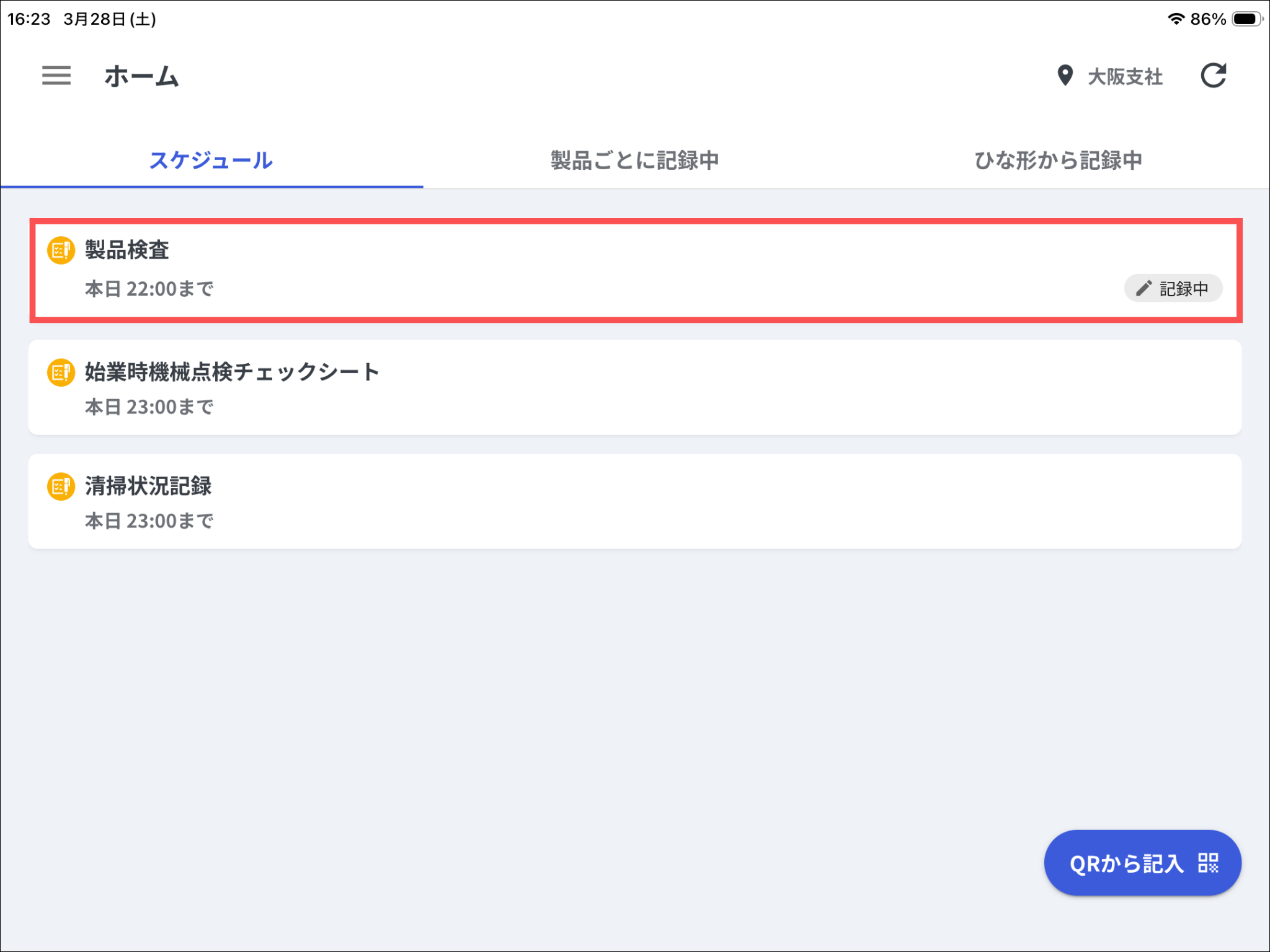Tap the 清掃状況記録 checklist icon
The image size is (1270, 952).
click(61, 487)
